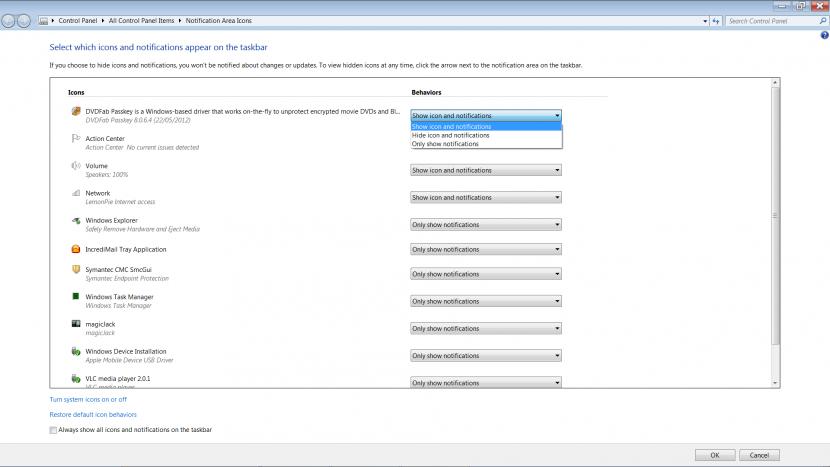This screenshot has width=830, height=467.
Task: Click the Symantec CMC SmcGui shield icon
Action: [x=76, y=269]
